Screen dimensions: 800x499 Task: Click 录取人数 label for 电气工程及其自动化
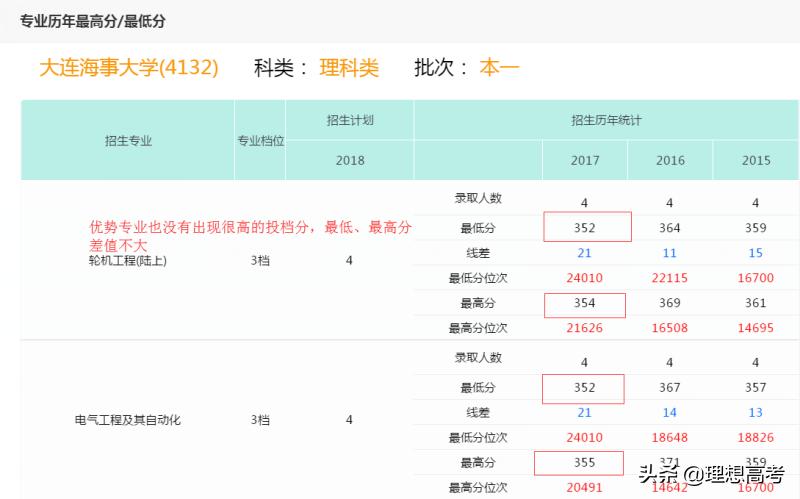478,358
